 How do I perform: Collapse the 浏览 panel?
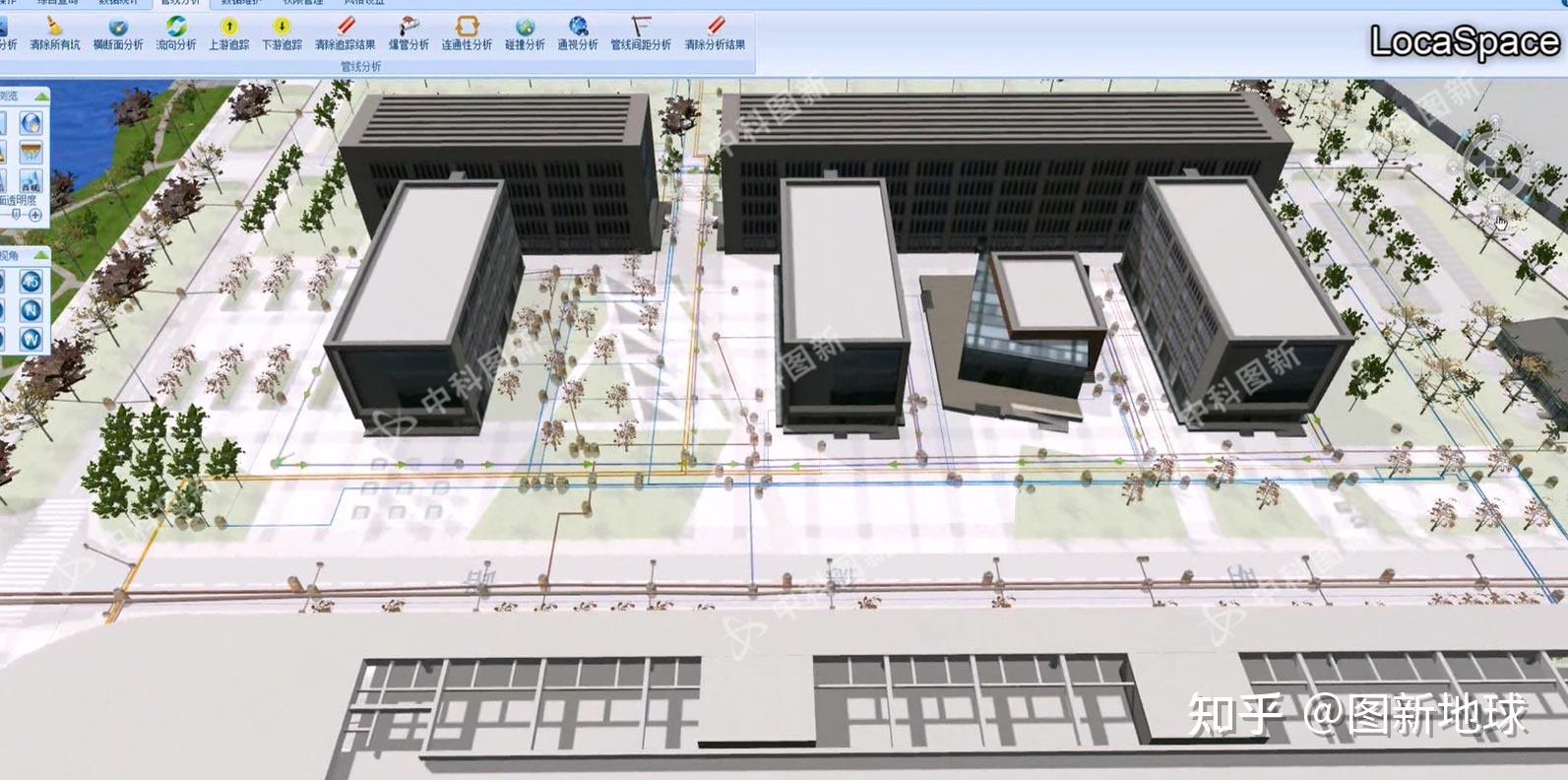click(x=40, y=97)
